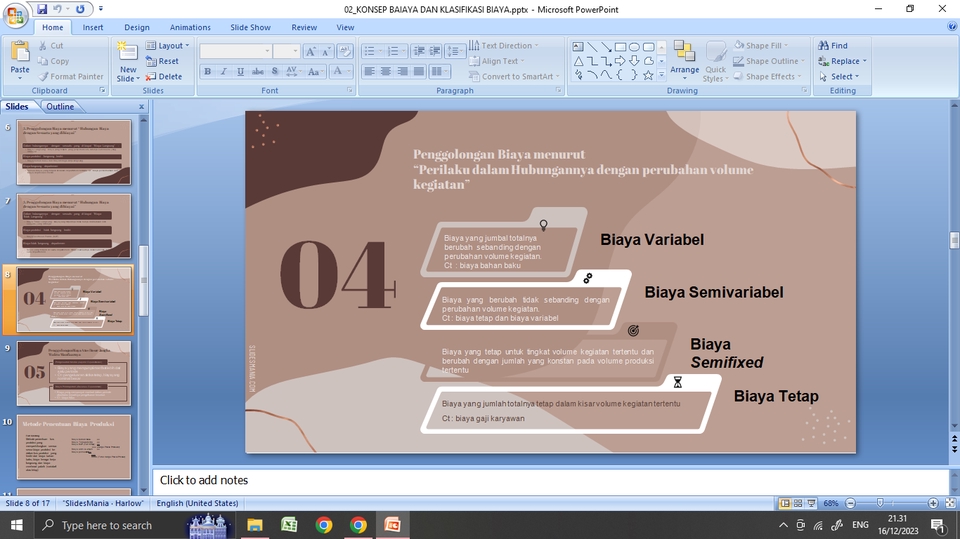Open the Layout dropdown
This screenshot has height=539, width=960.
pos(168,45)
